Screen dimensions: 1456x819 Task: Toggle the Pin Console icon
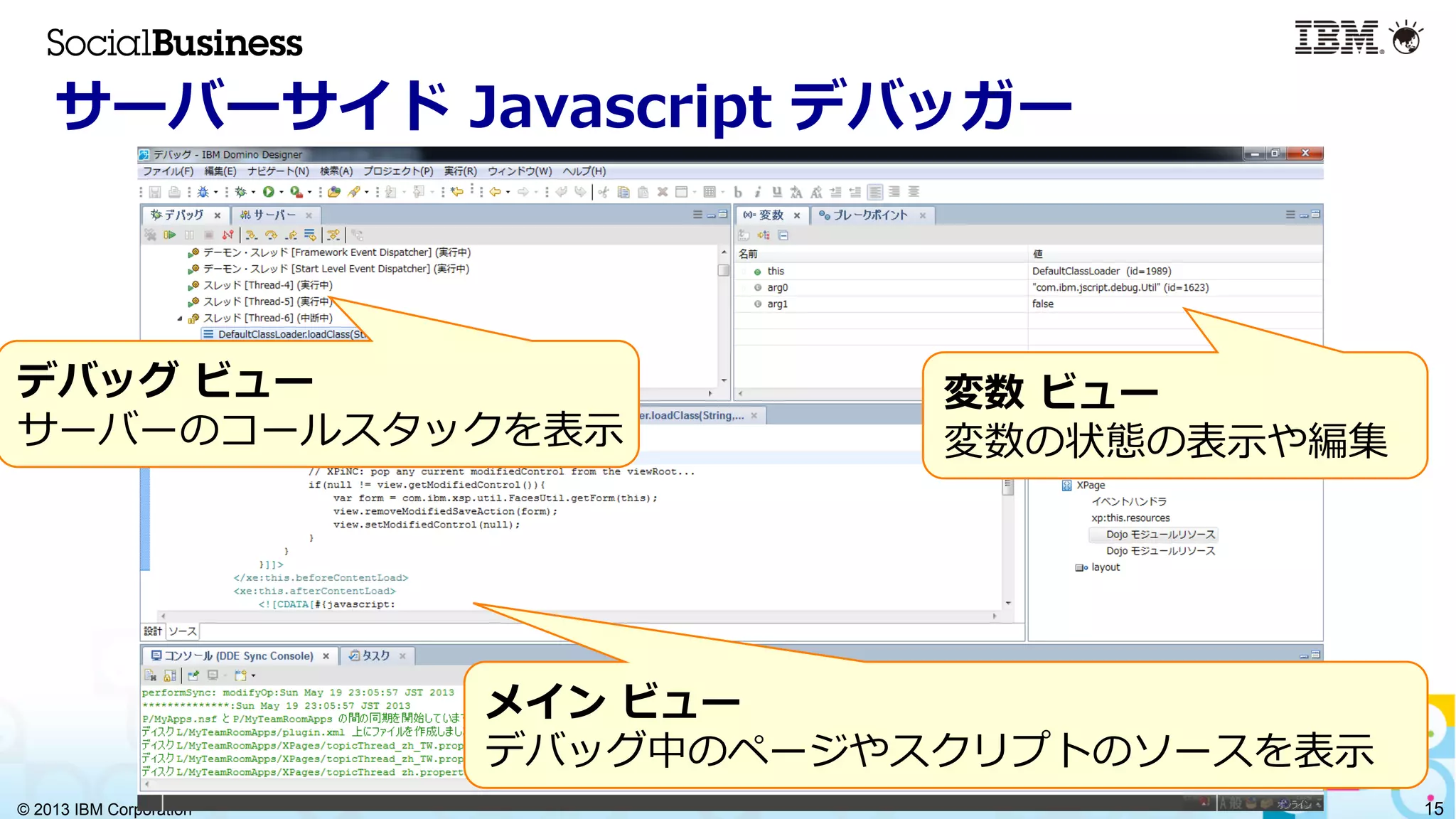pyautogui.click(x=193, y=675)
